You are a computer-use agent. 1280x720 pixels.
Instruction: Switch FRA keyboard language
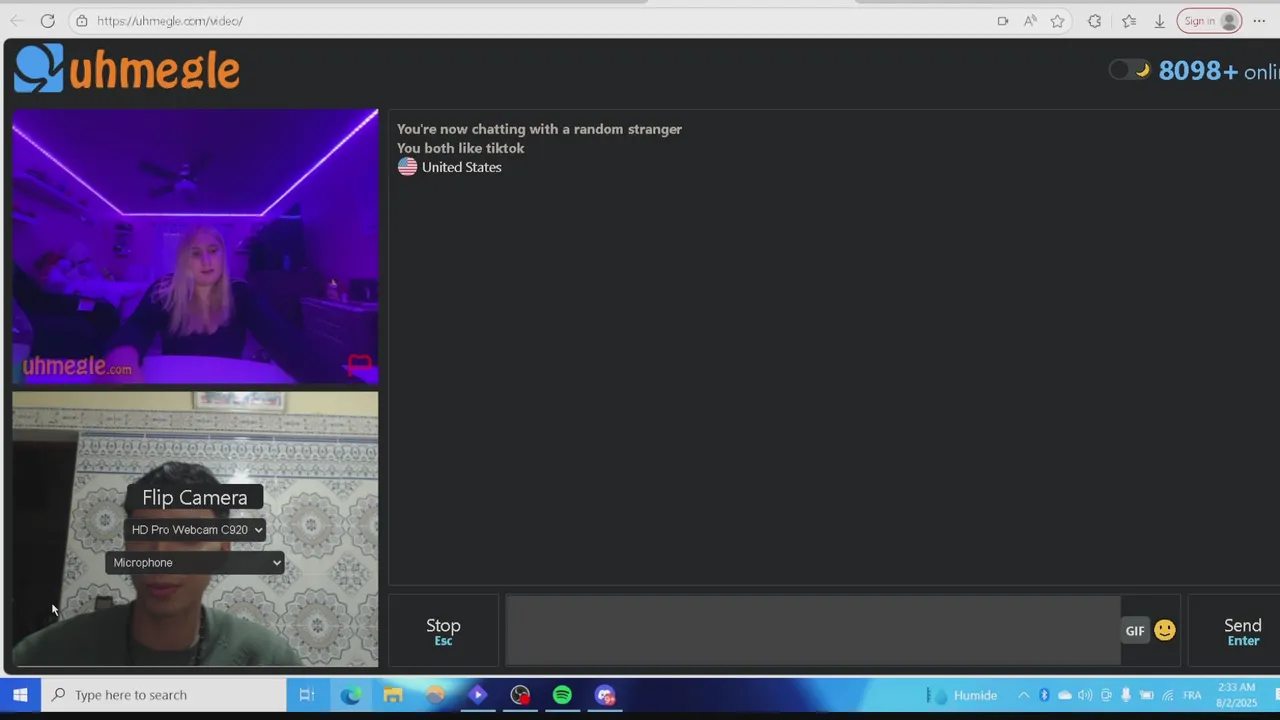1192,695
